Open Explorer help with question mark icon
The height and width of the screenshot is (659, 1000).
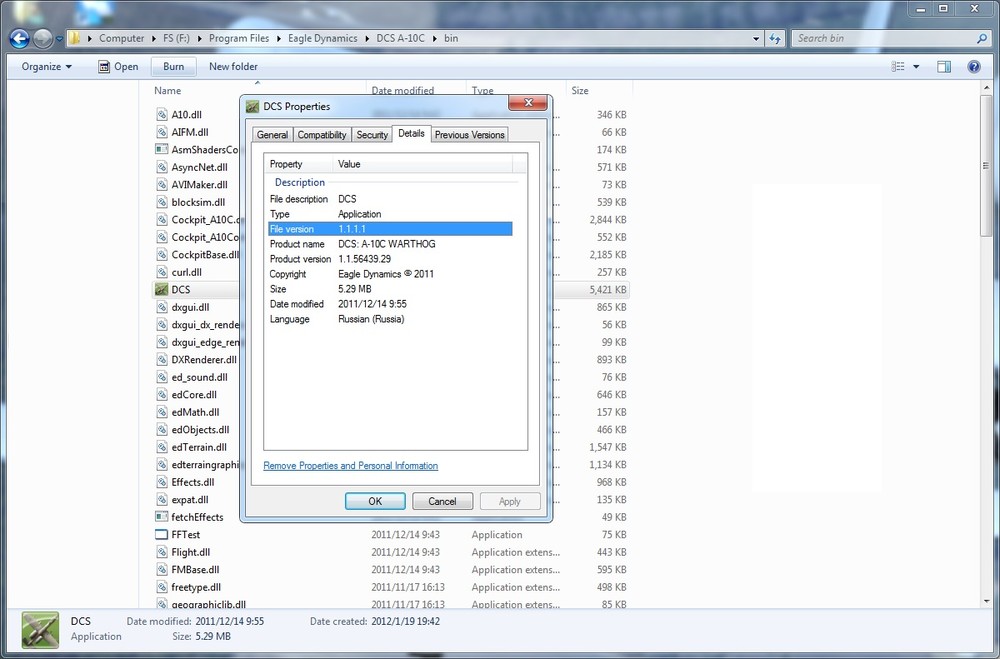(974, 66)
